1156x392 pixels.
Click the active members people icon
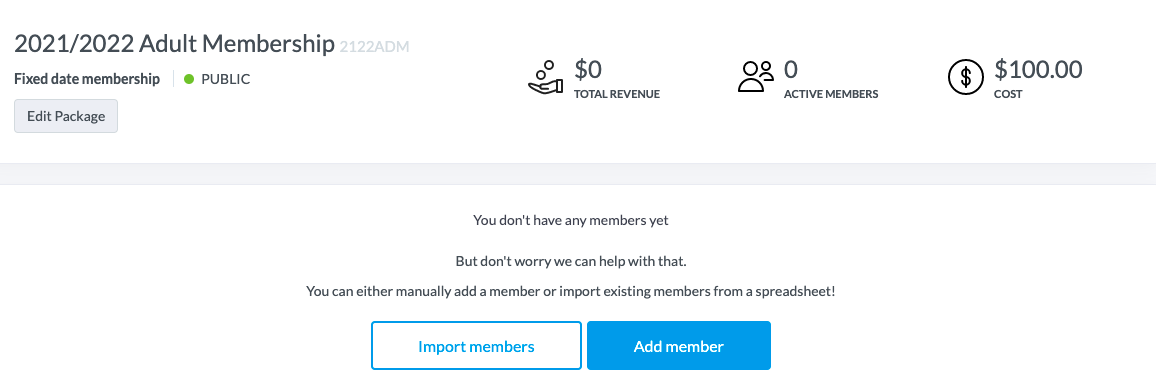click(x=756, y=77)
